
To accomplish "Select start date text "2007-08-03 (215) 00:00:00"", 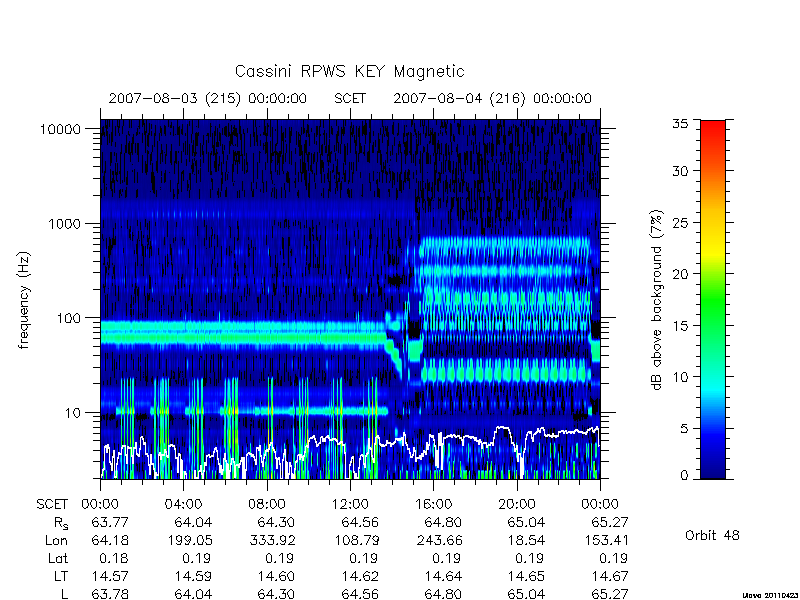I will click(x=208, y=98).
